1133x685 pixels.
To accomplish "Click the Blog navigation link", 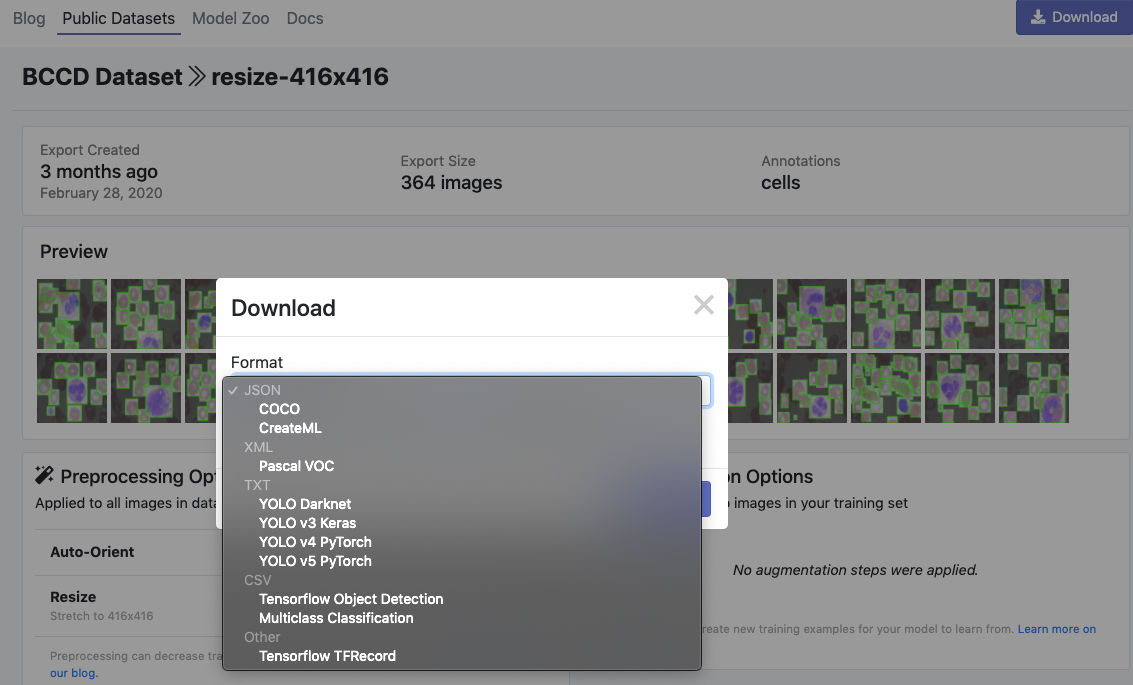I will [x=28, y=18].
